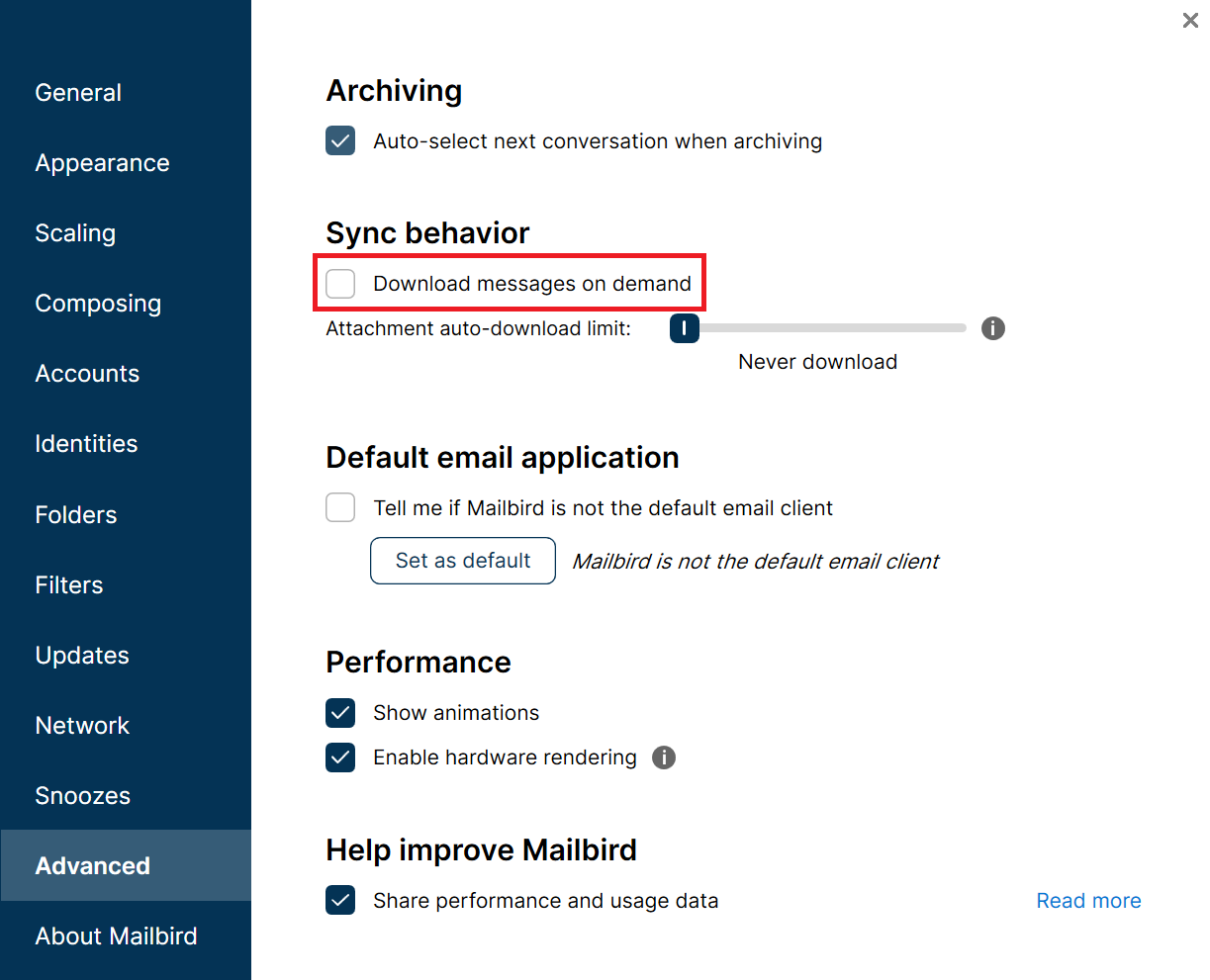The height and width of the screenshot is (980, 1210).
Task: Click the Advanced tab
Action: pos(126,865)
